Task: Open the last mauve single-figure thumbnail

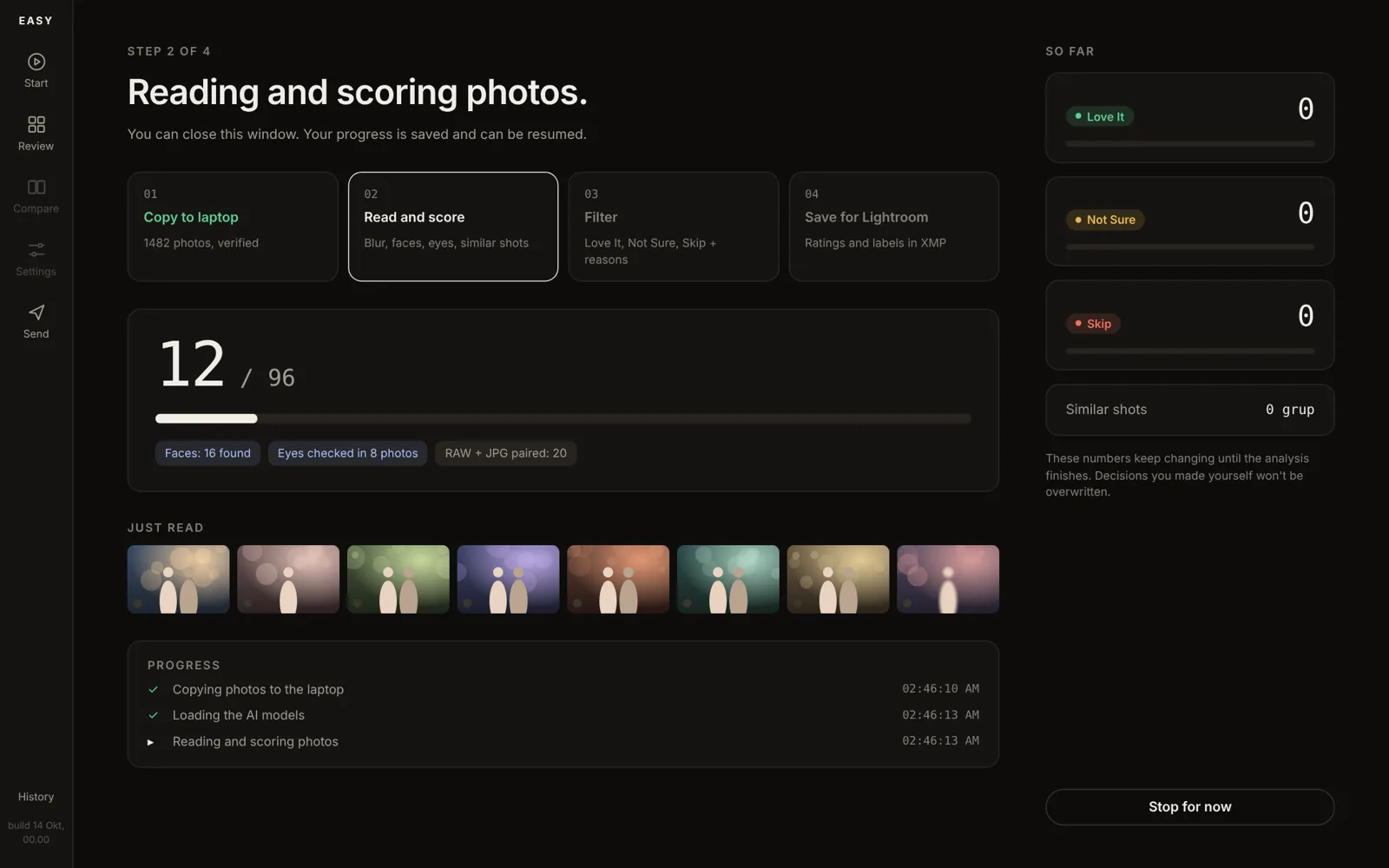Action: tap(948, 579)
